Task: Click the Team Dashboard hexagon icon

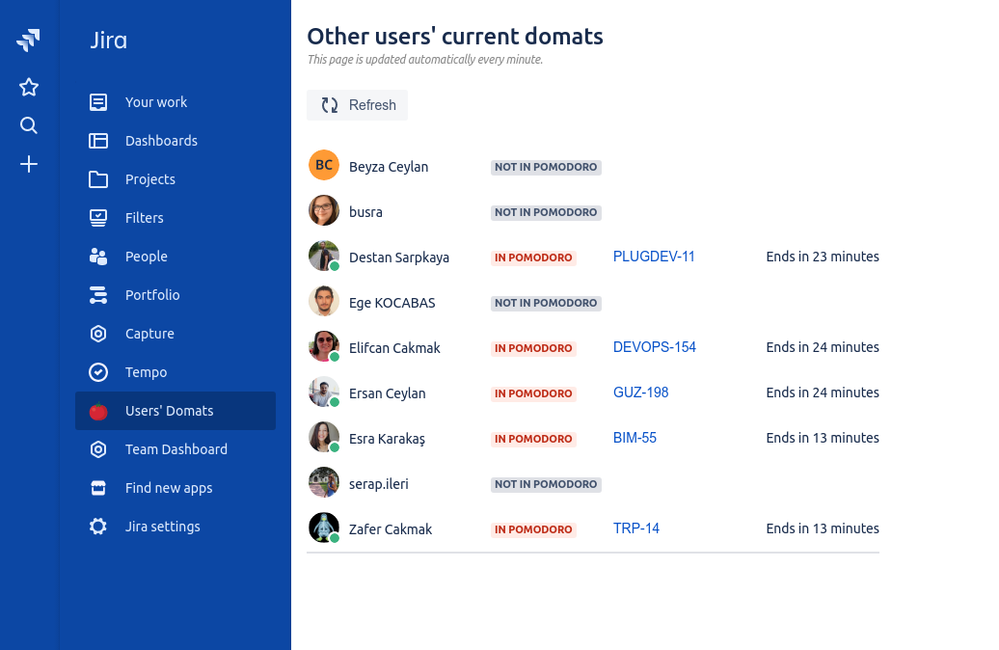Action: 98,449
